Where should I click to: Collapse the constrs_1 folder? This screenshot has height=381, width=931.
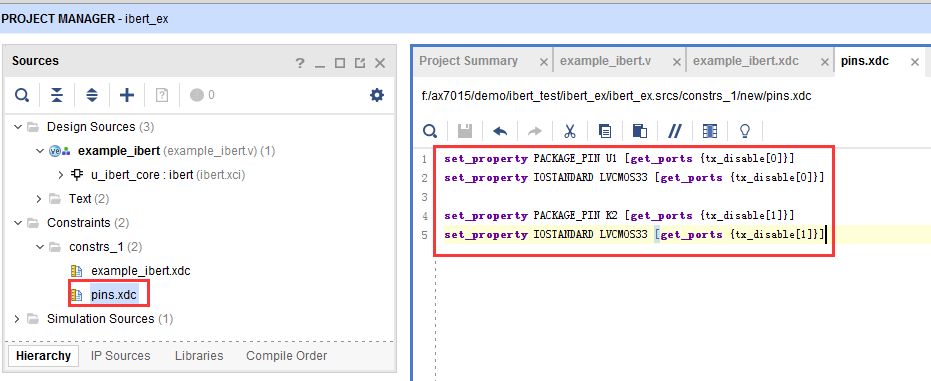[39, 247]
